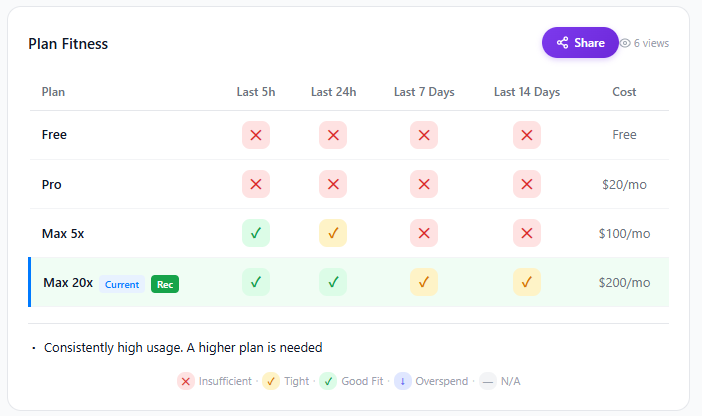Click the N/A legend dash icon
702x416 pixels.
[488, 381]
